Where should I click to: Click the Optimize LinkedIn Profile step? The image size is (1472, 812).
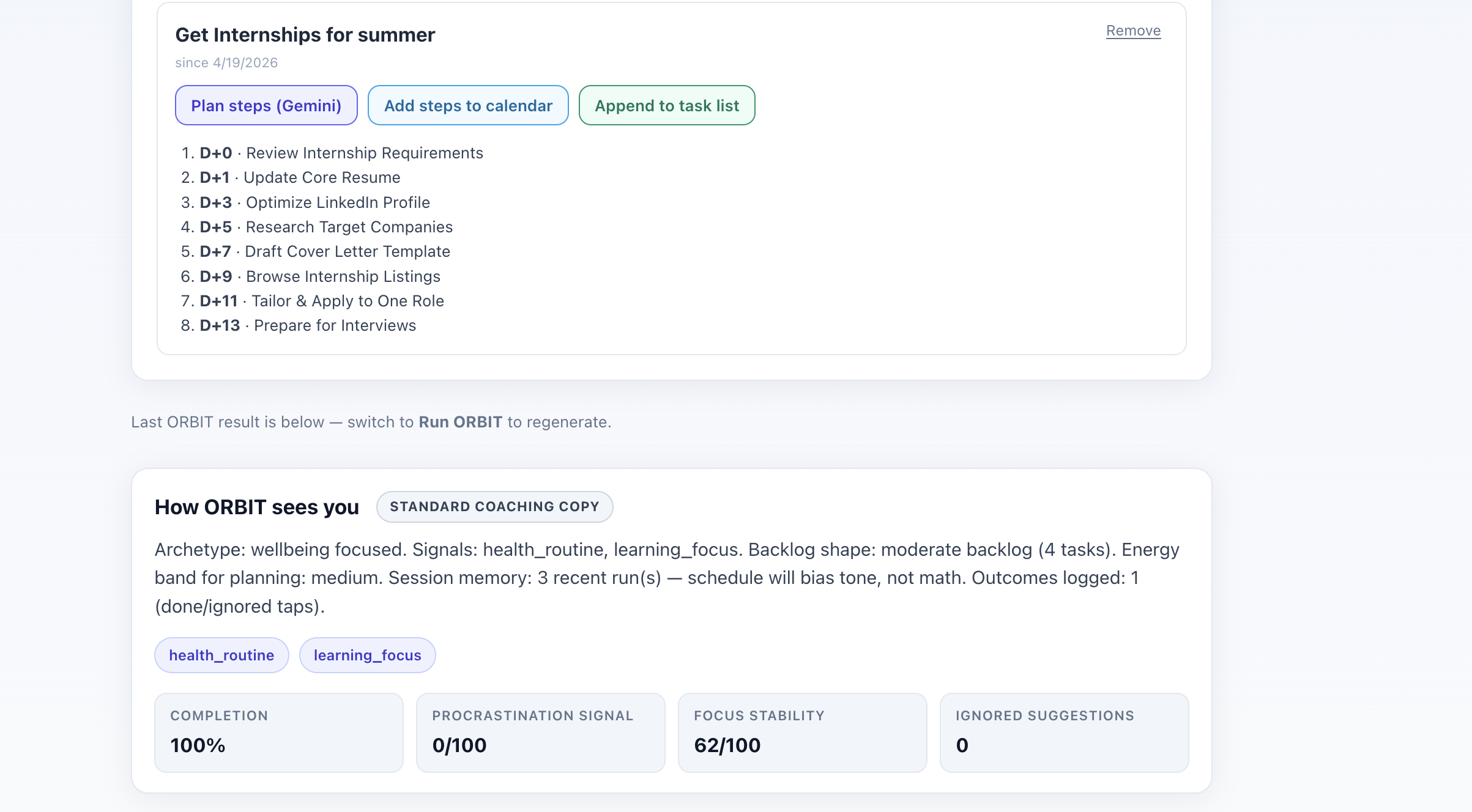(338, 202)
